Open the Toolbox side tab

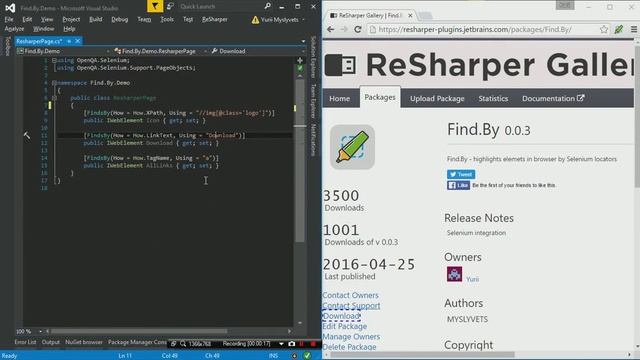pos(8,46)
